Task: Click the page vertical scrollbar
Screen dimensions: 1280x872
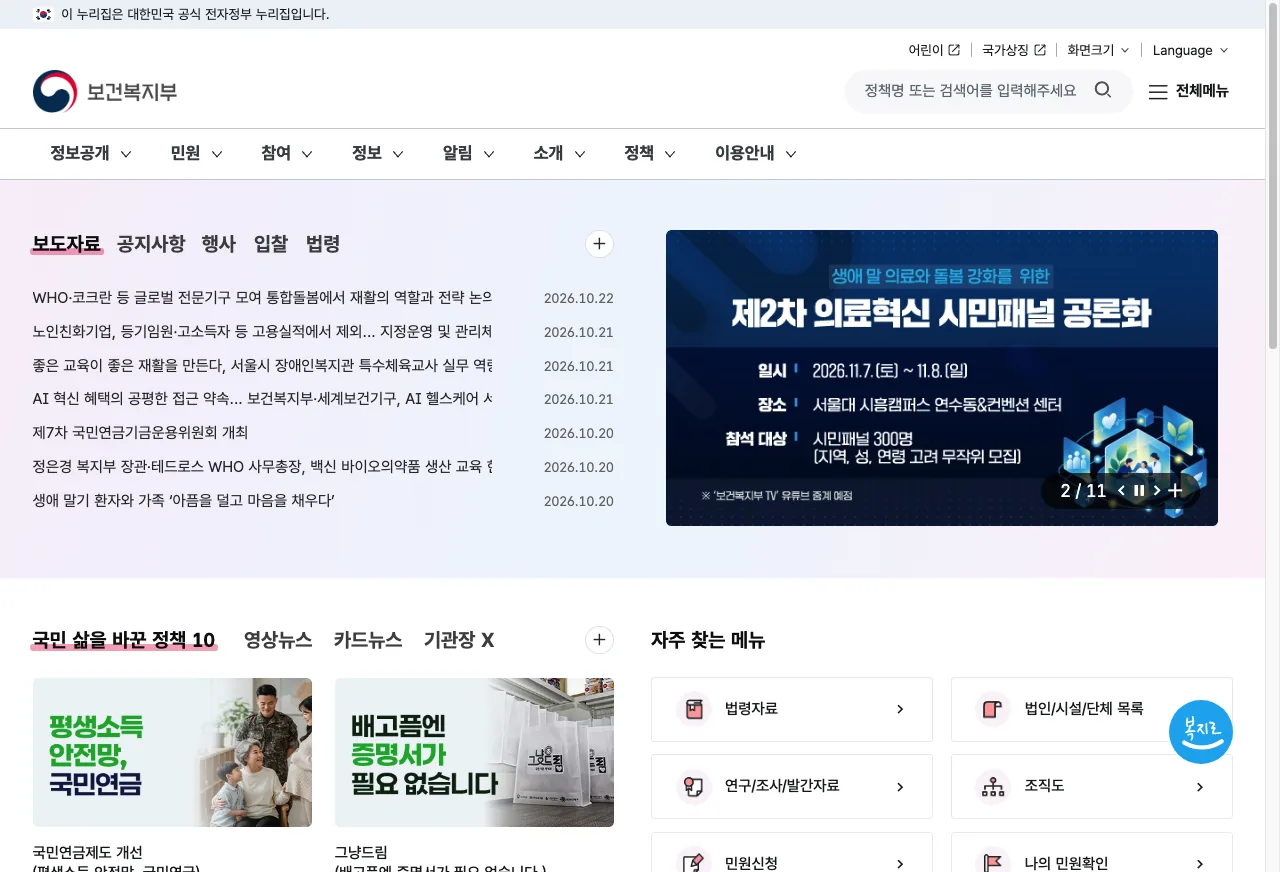Action: click(1273, 175)
